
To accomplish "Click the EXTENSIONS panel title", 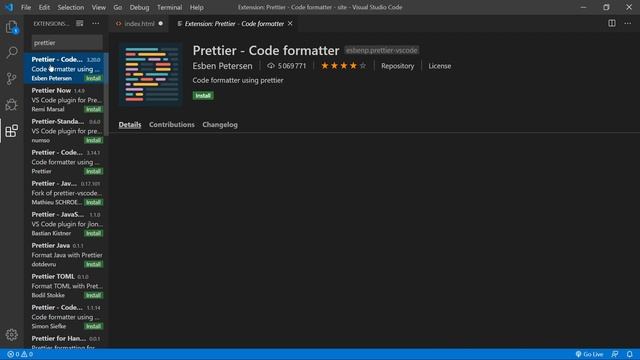I will tap(51, 24).
